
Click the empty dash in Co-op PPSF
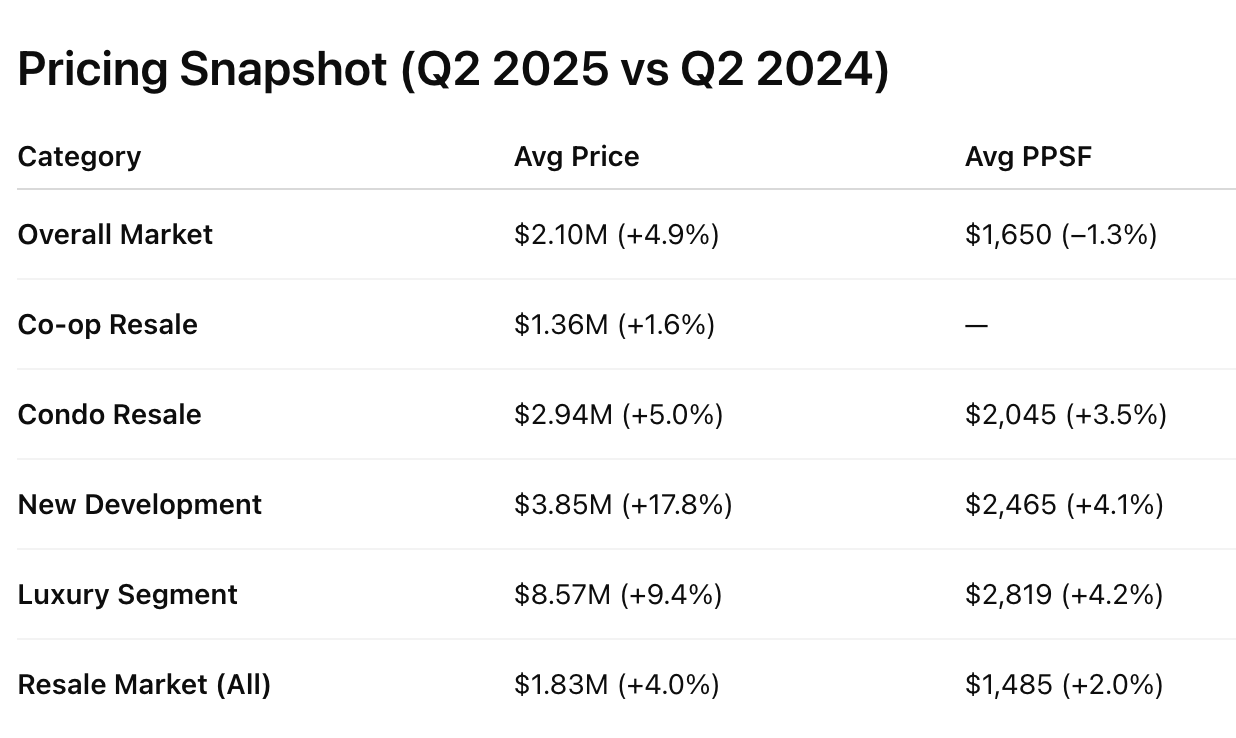click(976, 325)
